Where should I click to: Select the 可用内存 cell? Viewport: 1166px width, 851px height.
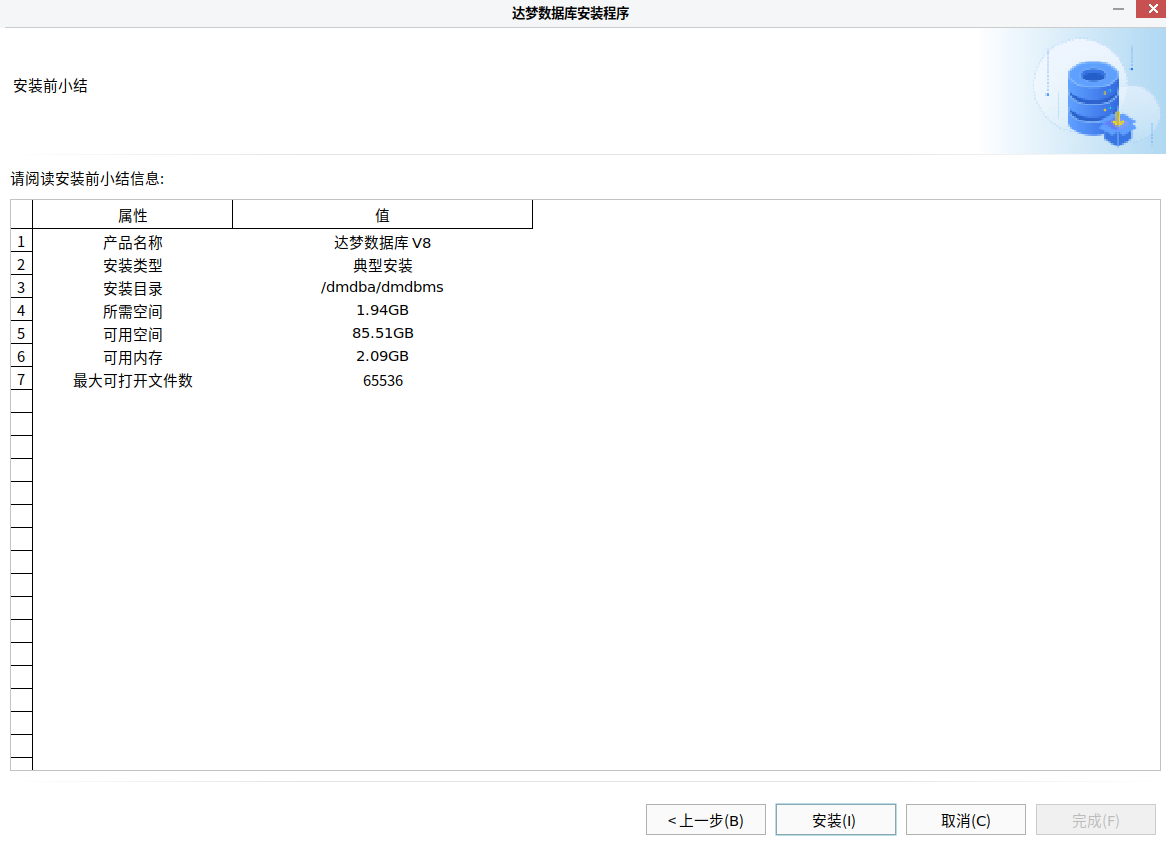click(132, 358)
